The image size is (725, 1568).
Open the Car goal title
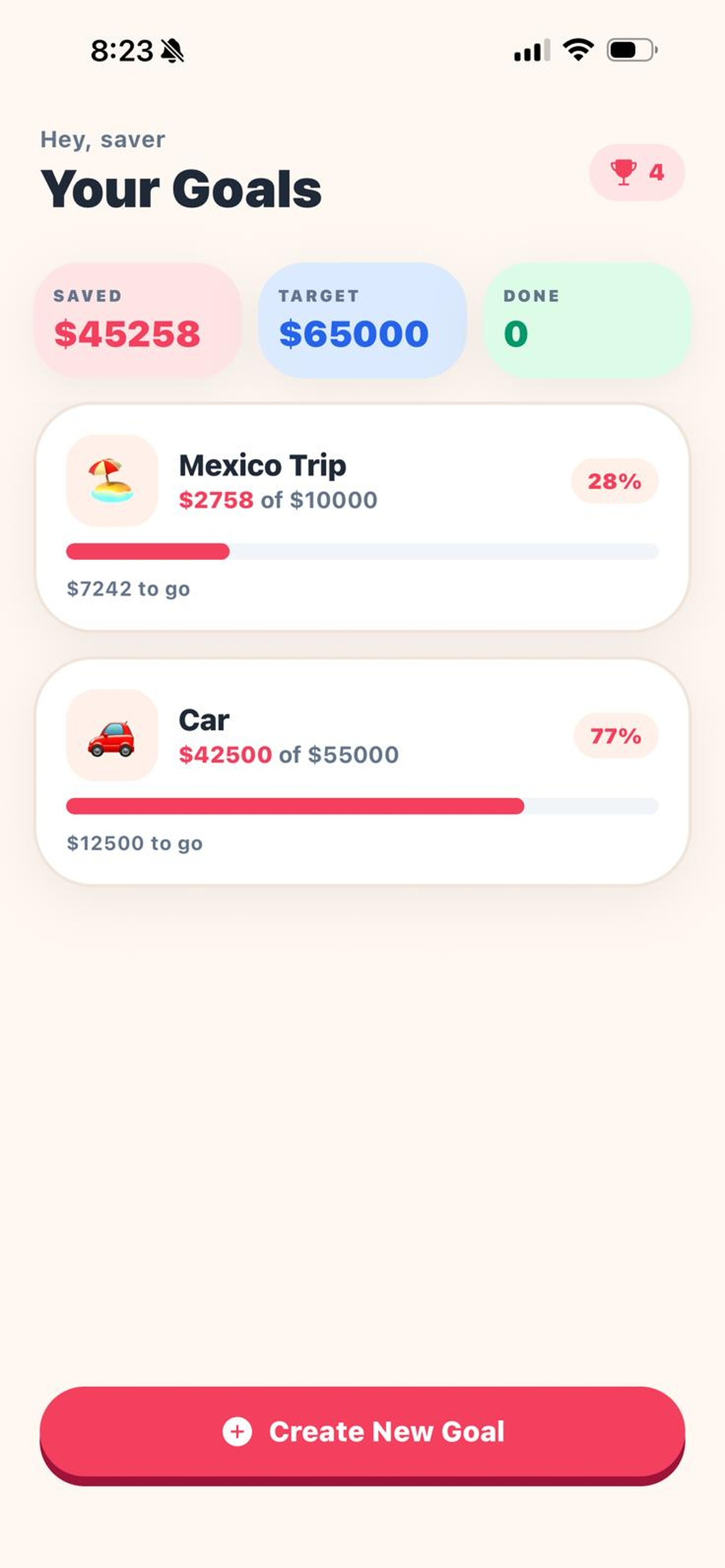[x=204, y=720]
